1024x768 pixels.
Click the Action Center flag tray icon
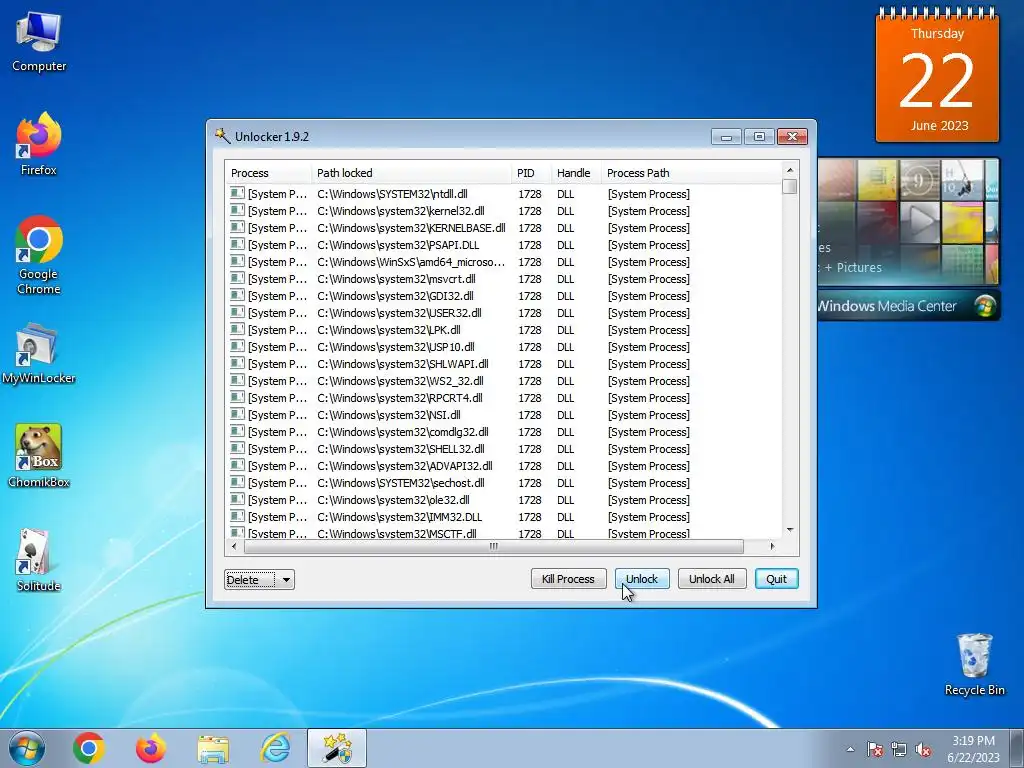pyautogui.click(x=875, y=749)
